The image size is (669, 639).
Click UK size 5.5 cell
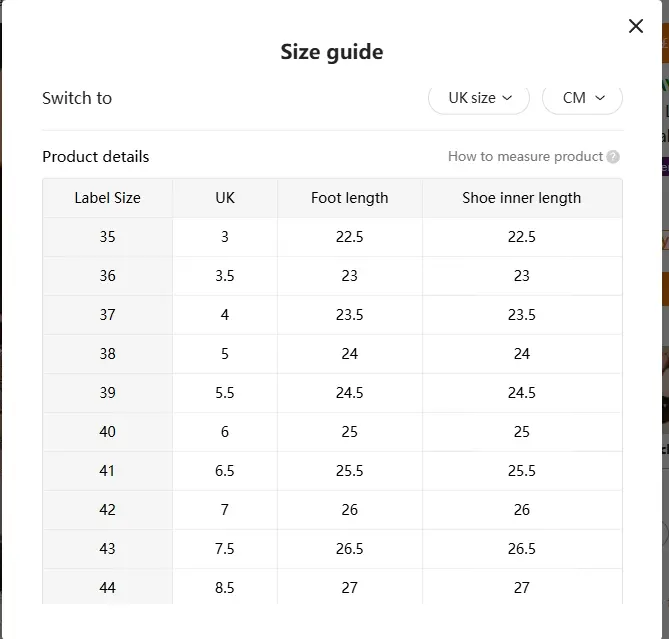coord(225,393)
